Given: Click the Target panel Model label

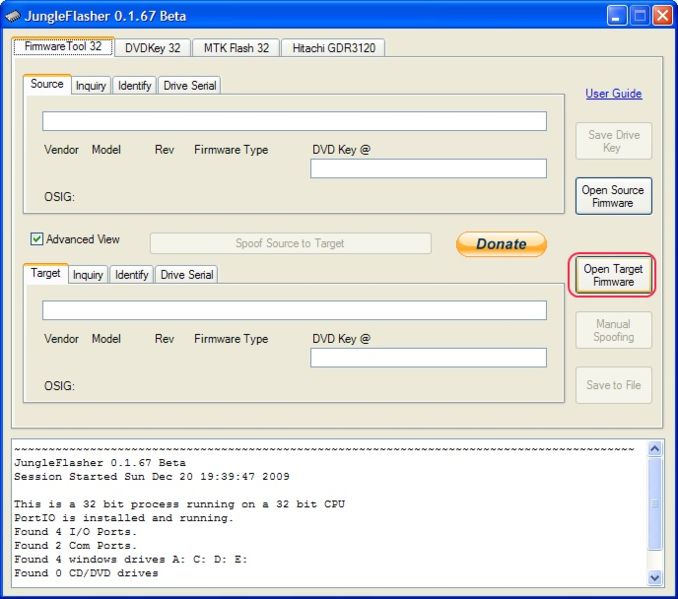Looking at the screenshot, I should point(106,339).
